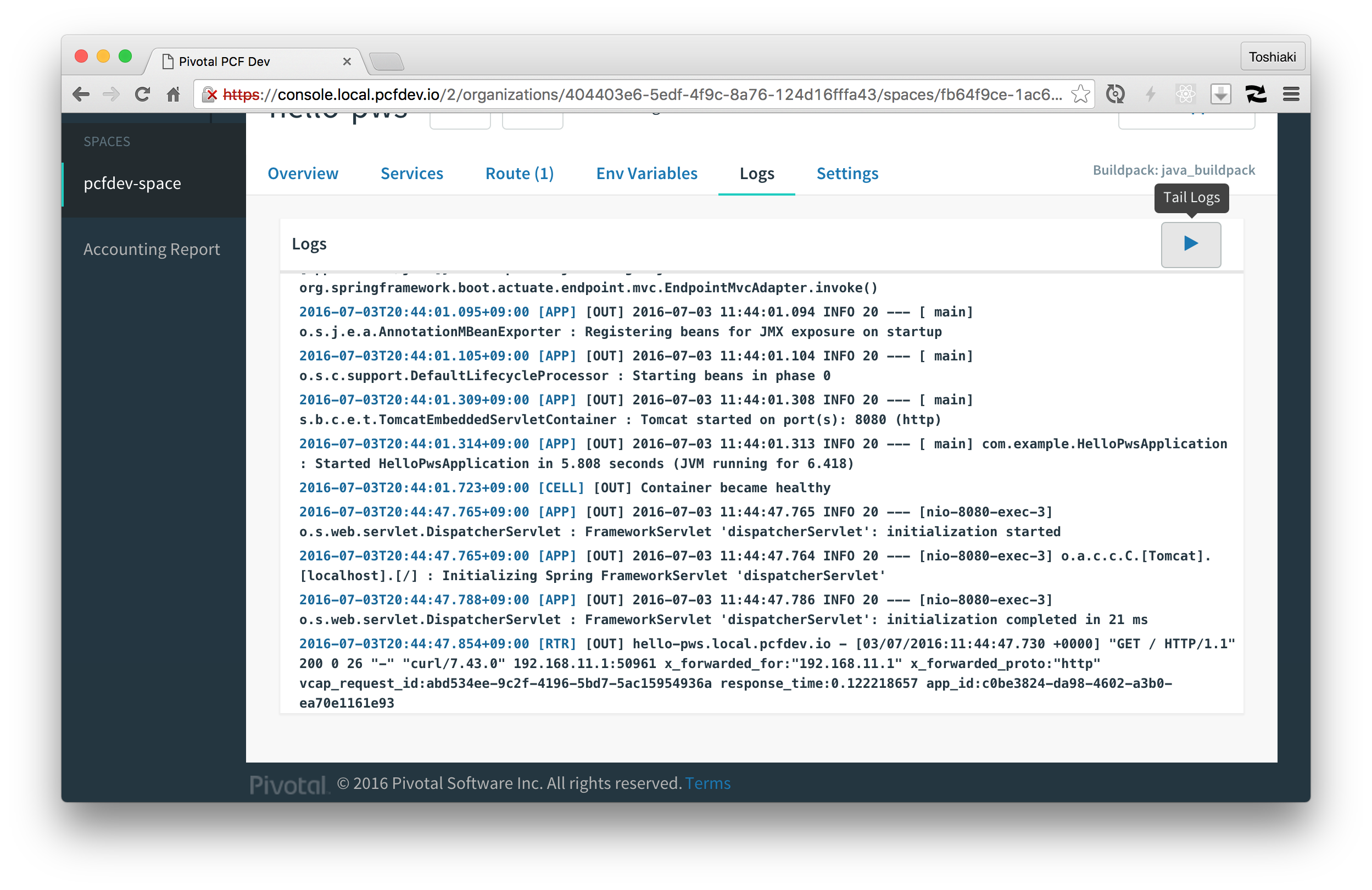Open the Accounting Report link
This screenshot has width=1372, height=890.
152,249
